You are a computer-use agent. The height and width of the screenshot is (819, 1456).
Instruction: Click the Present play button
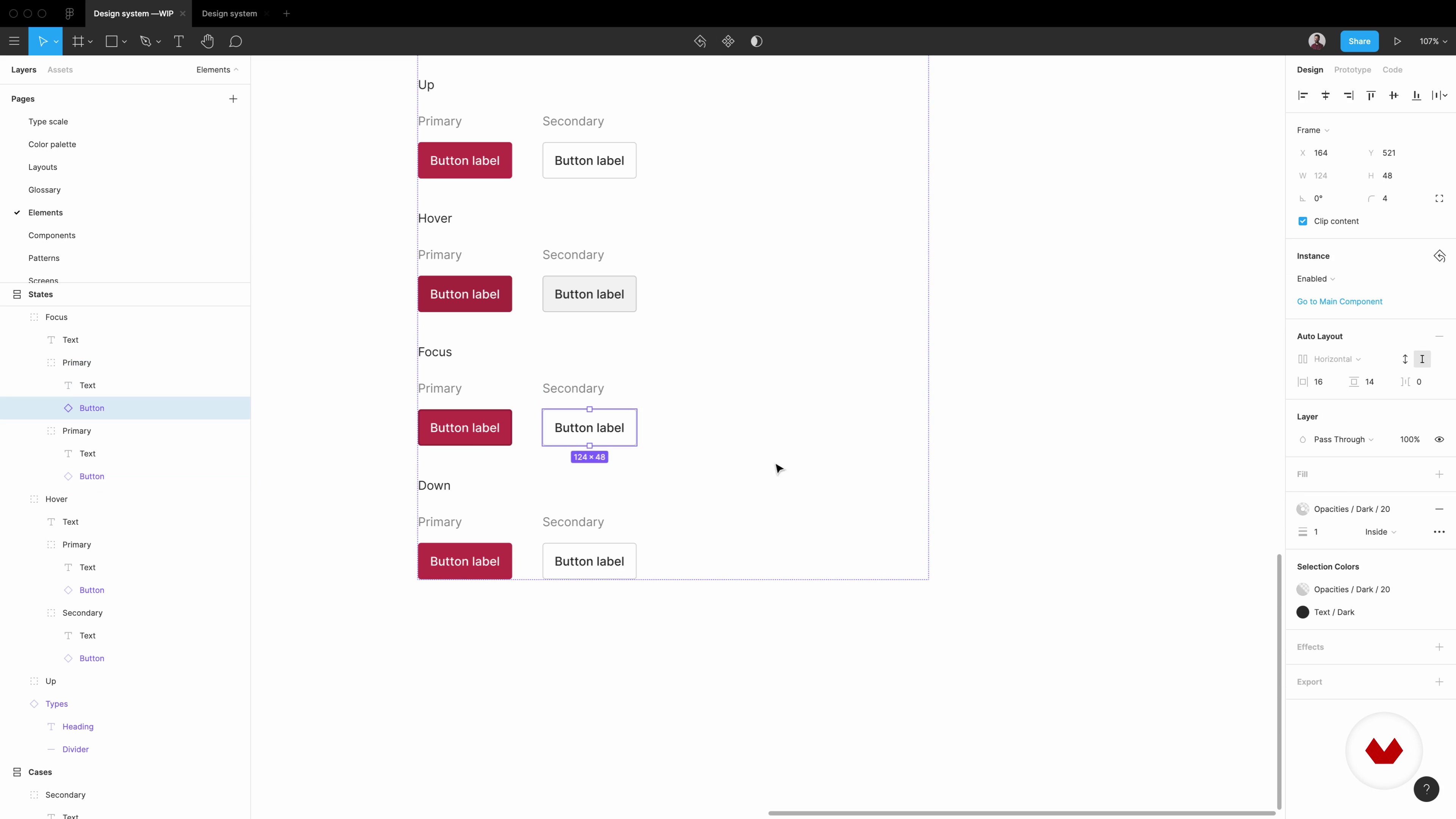1397,41
